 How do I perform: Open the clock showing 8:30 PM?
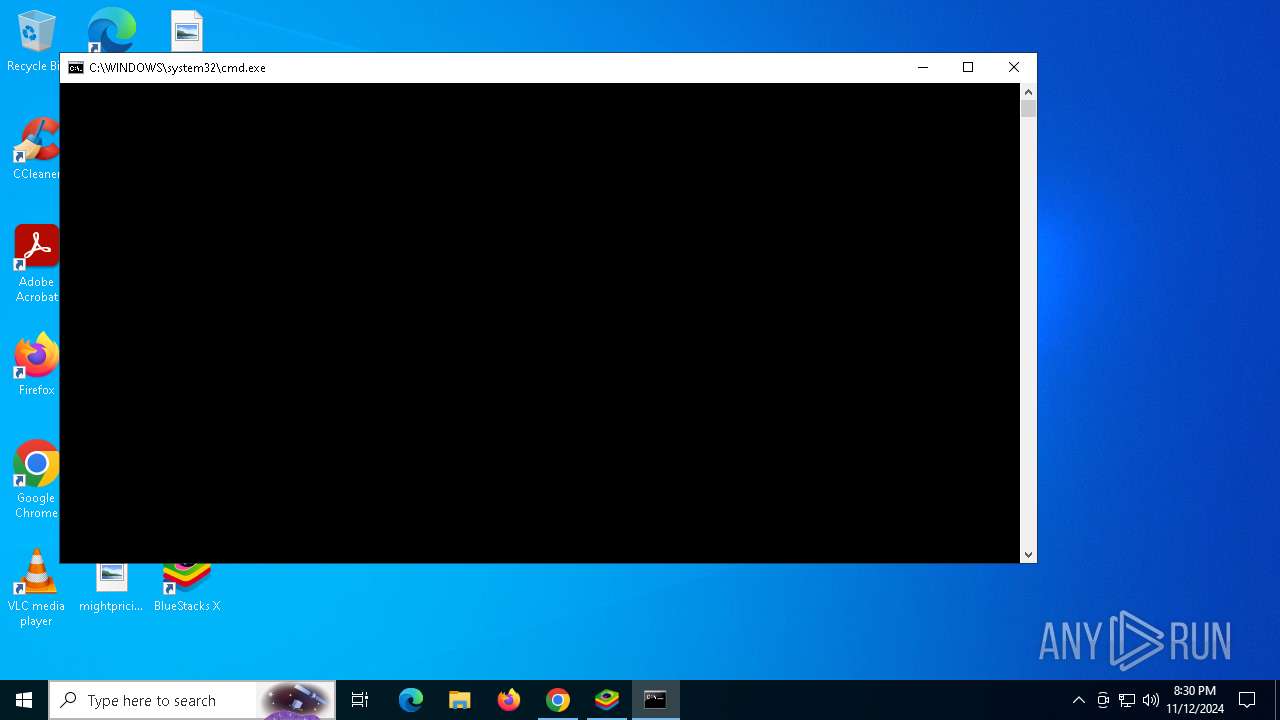point(1195,700)
